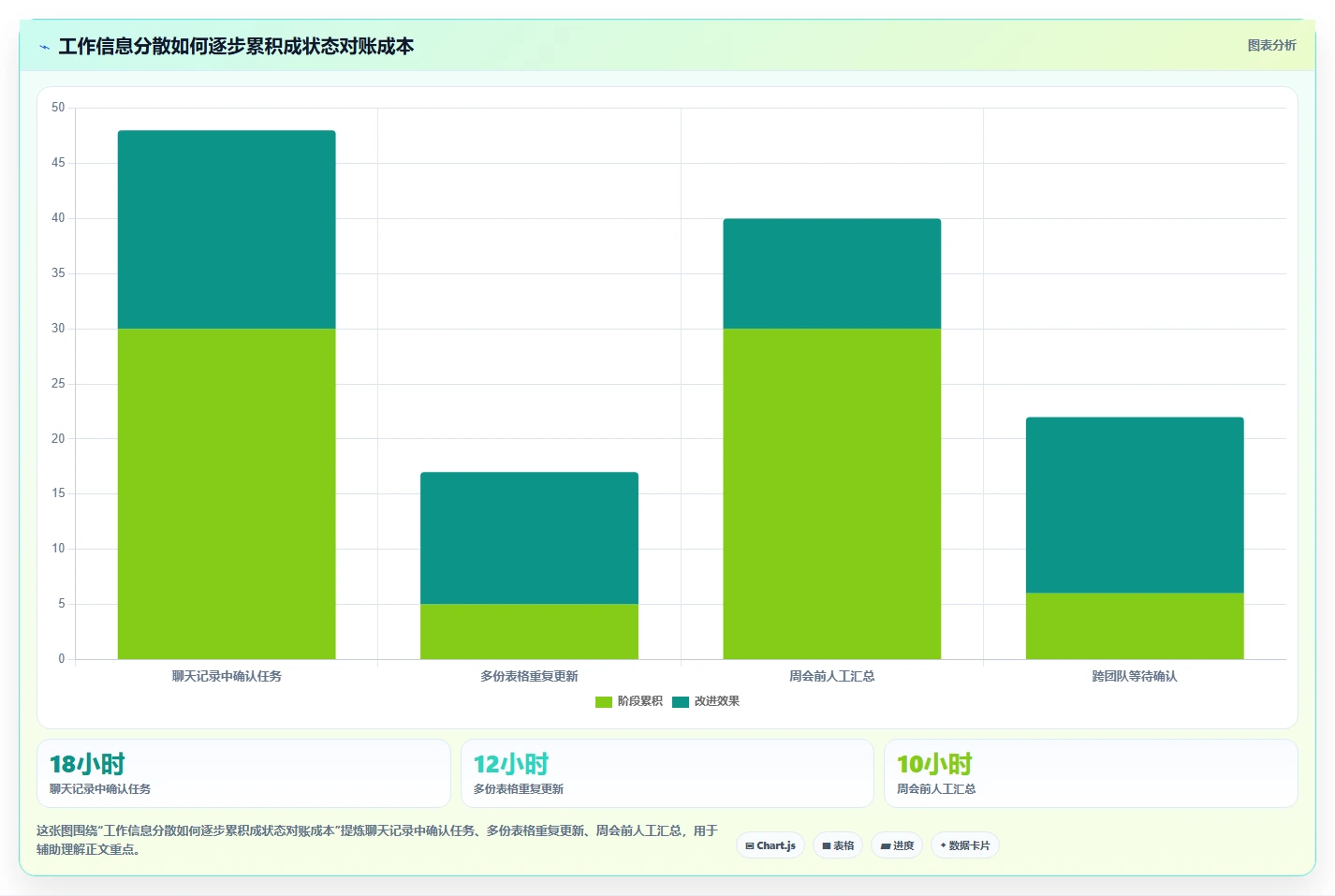Click x-axis label 周会前人工汇总

pos(832,676)
